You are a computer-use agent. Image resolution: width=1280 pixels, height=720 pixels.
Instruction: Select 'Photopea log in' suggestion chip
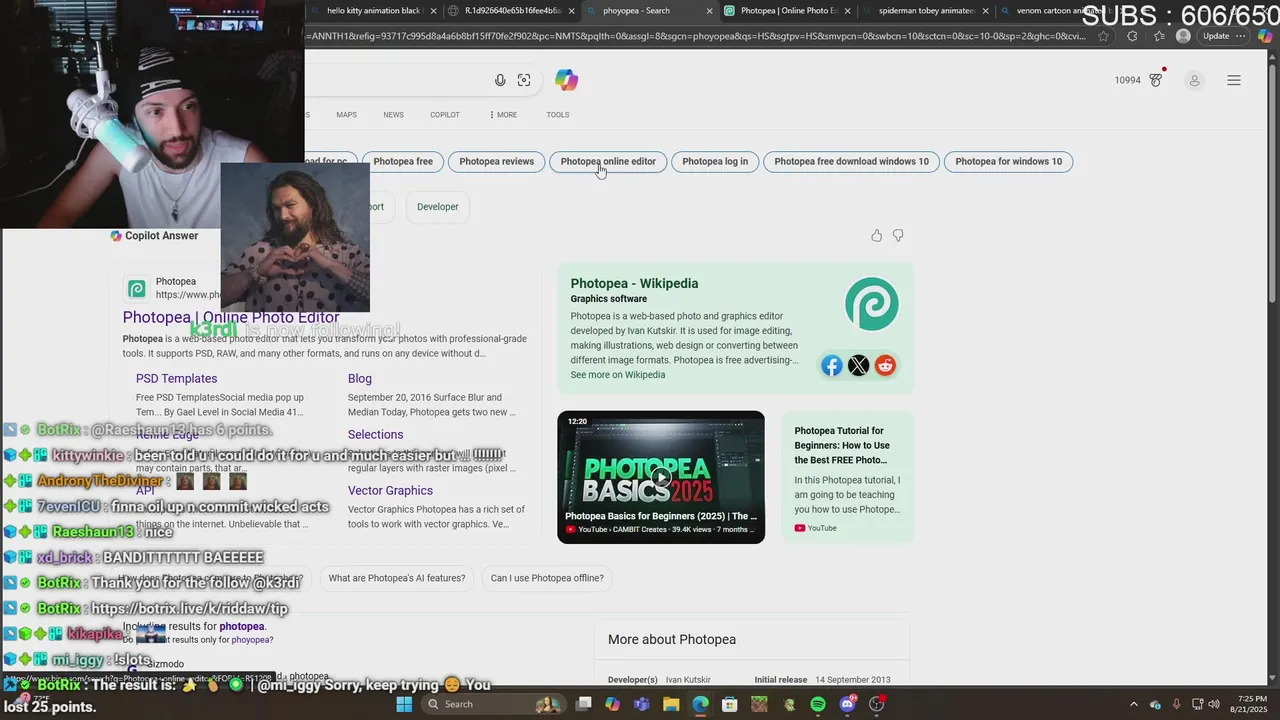click(715, 161)
